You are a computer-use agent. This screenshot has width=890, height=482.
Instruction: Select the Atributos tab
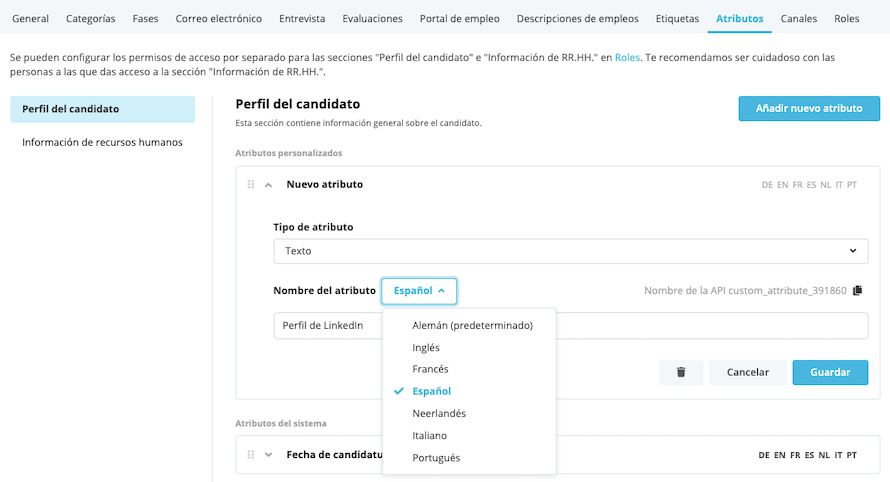click(740, 19)
